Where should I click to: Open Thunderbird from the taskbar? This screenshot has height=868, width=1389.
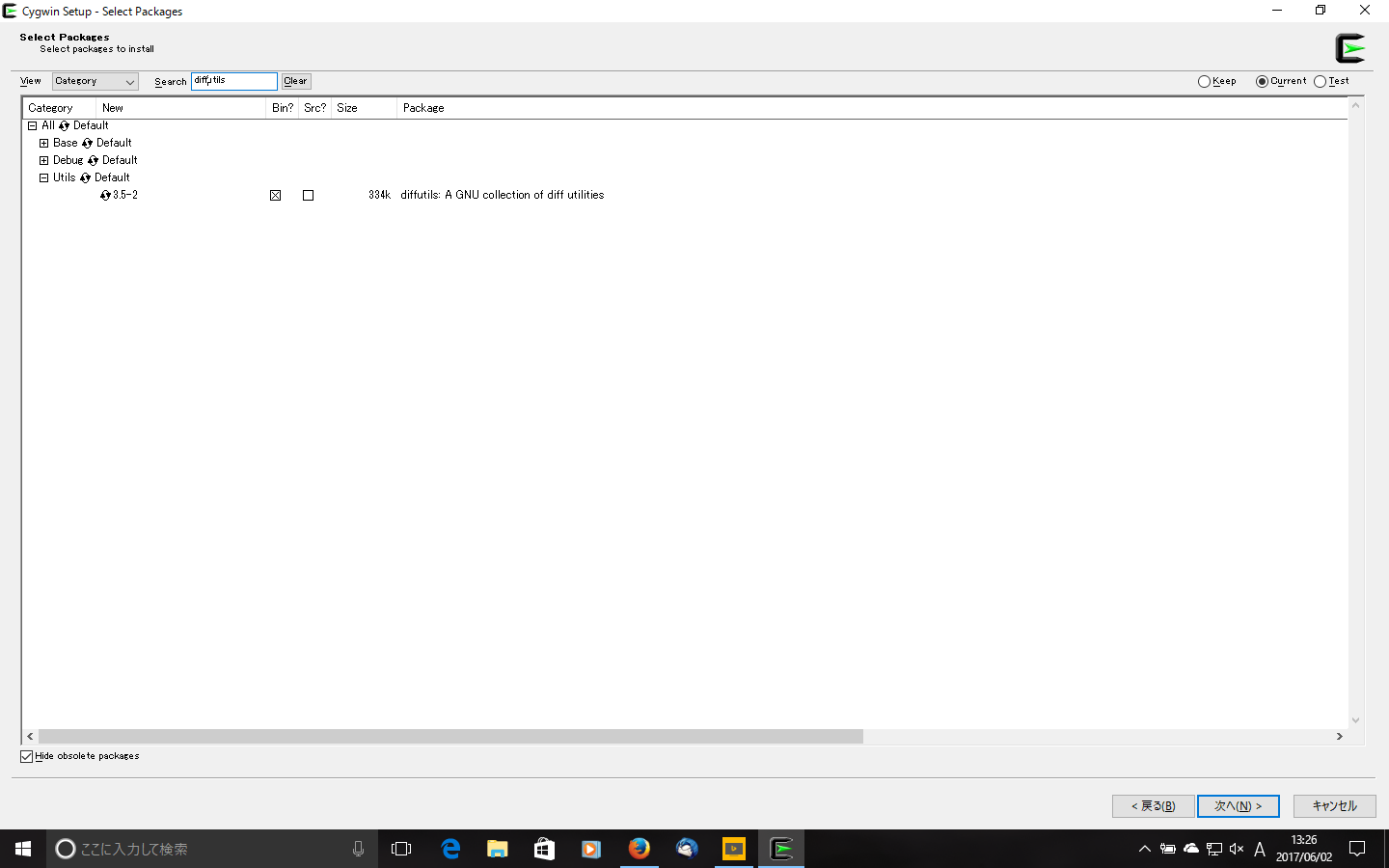click(686, 849)
